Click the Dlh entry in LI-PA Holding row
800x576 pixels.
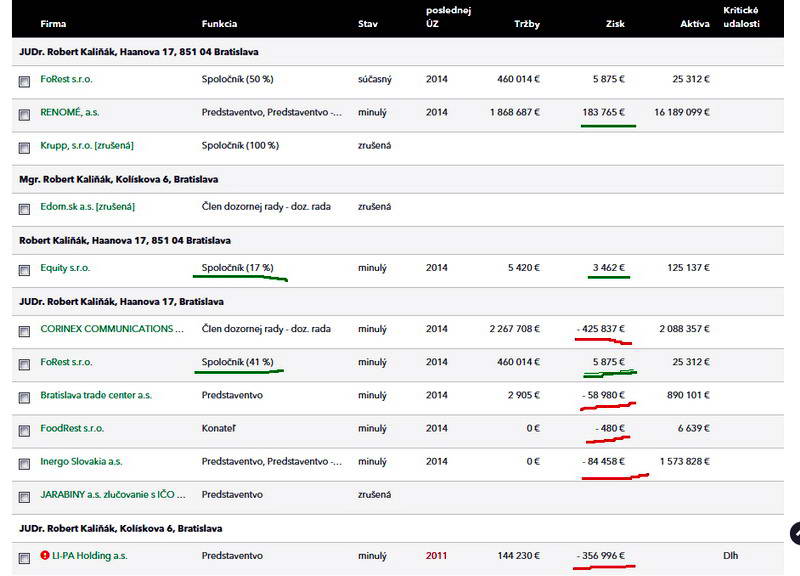pos(730,555)
